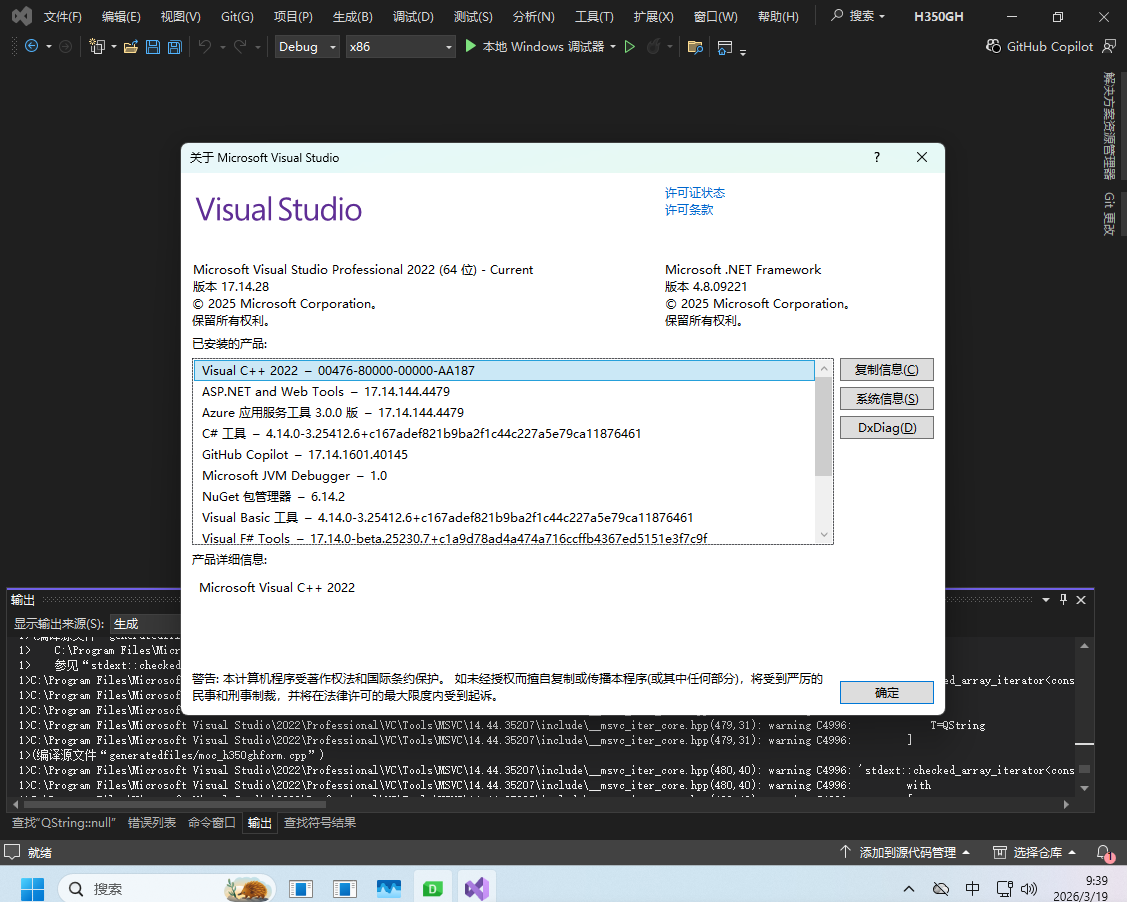Click the 确定 button
1127x902 pixels.
[x=887, y=693]
